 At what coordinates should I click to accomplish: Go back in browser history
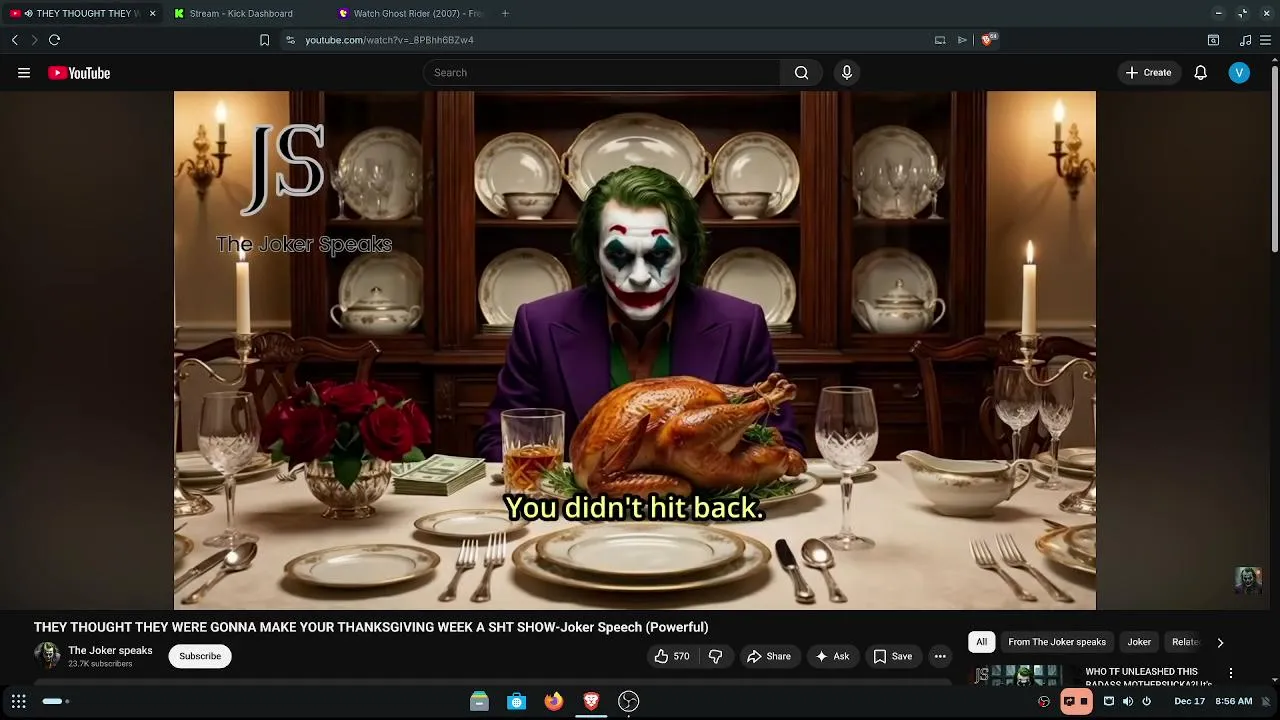point(14,40)
